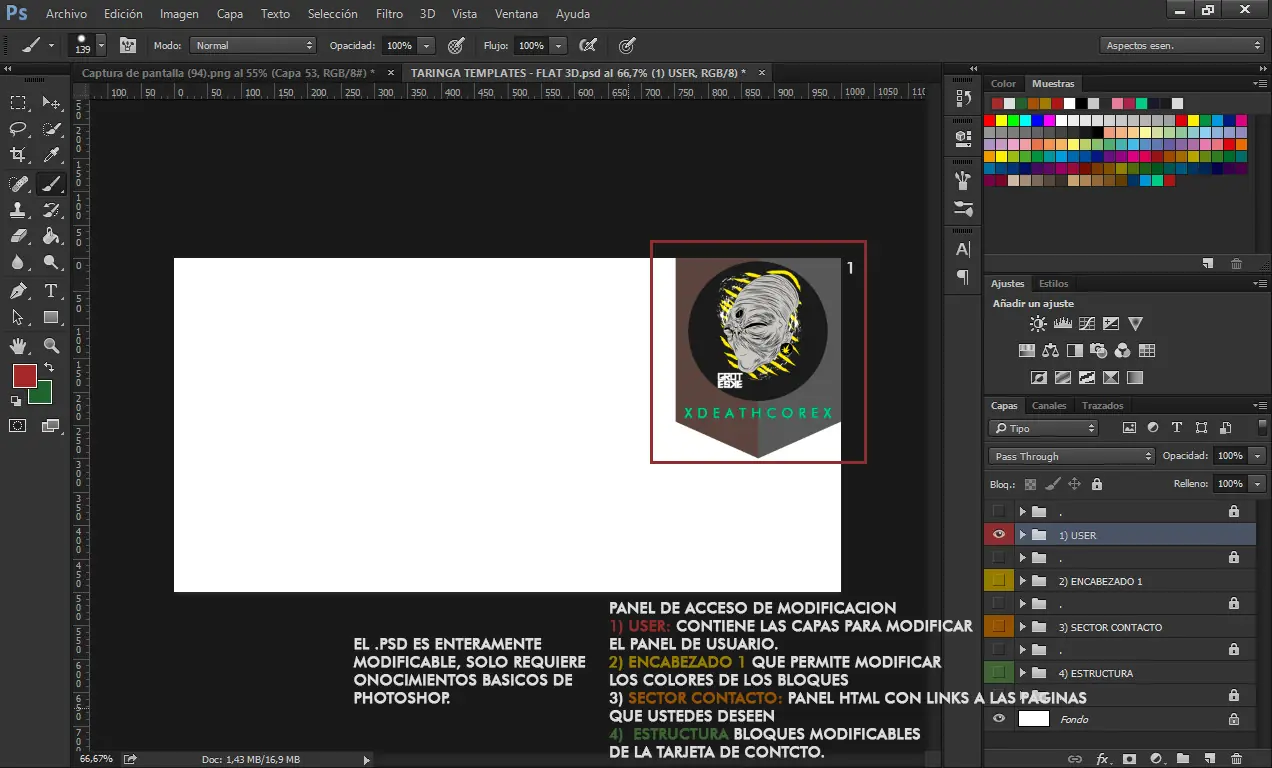Select the Hand tool
Image resolution: width=1272 pixels, height=768 pixels.
[18, 346]
